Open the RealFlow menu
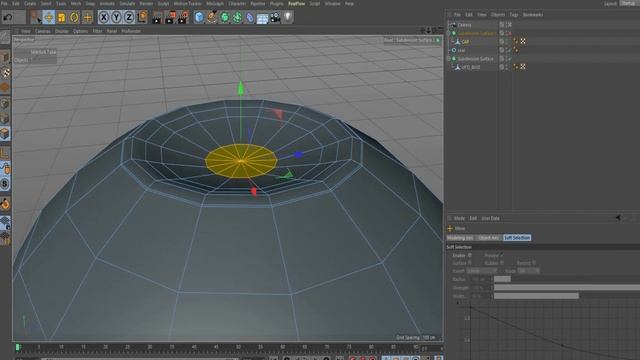Viewport: 640px width, 360px height. (296, 4)
